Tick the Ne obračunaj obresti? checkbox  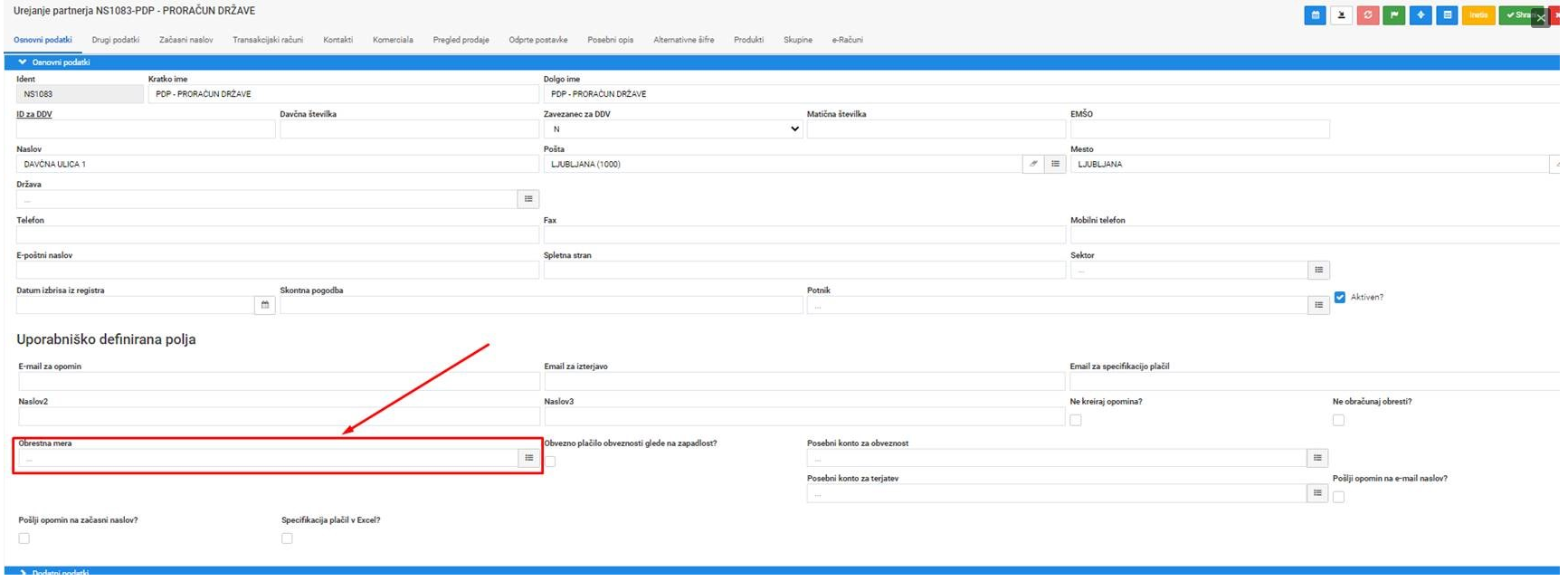pos(1339,420)
